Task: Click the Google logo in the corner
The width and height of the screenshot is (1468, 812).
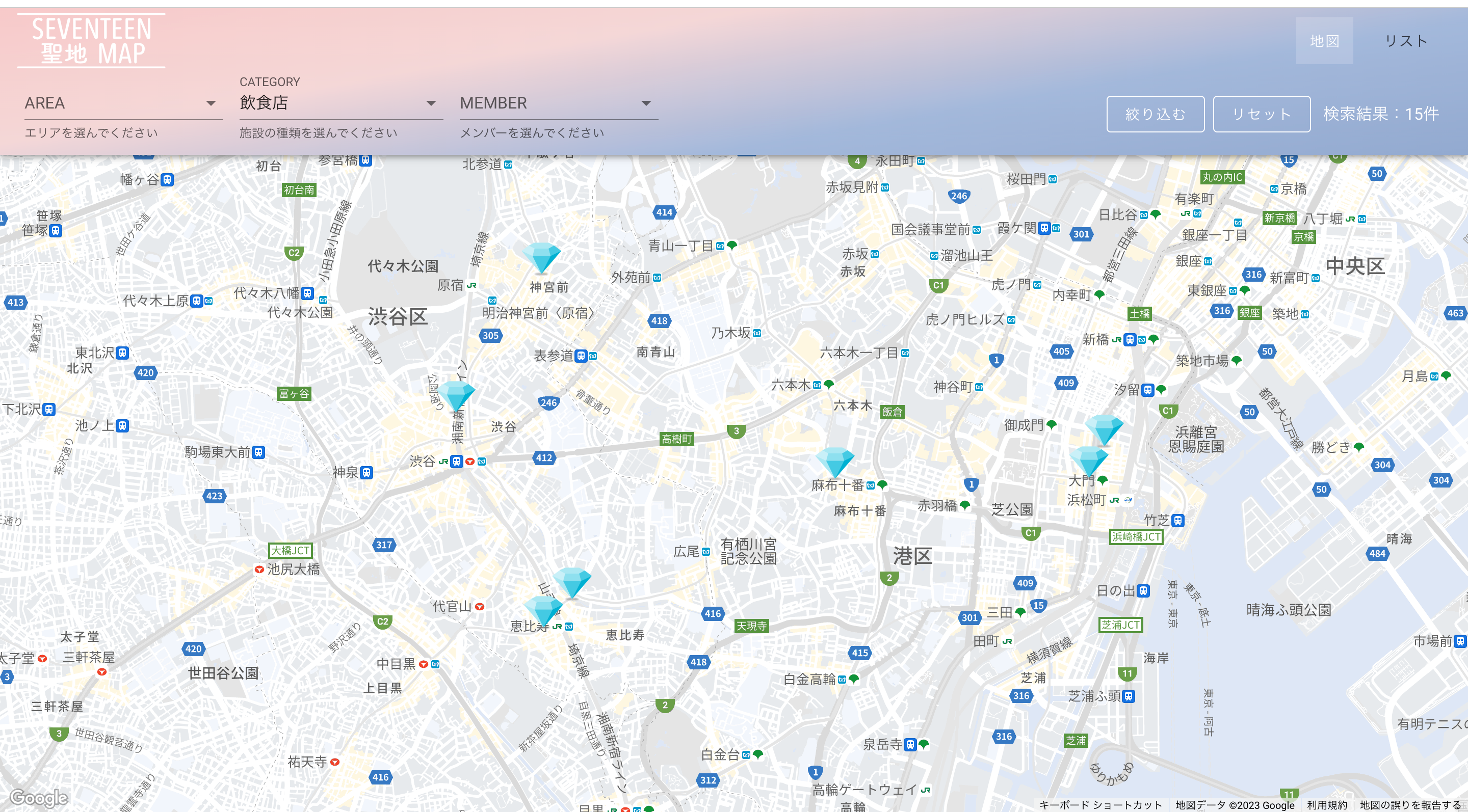Action: tap(39, 797)
